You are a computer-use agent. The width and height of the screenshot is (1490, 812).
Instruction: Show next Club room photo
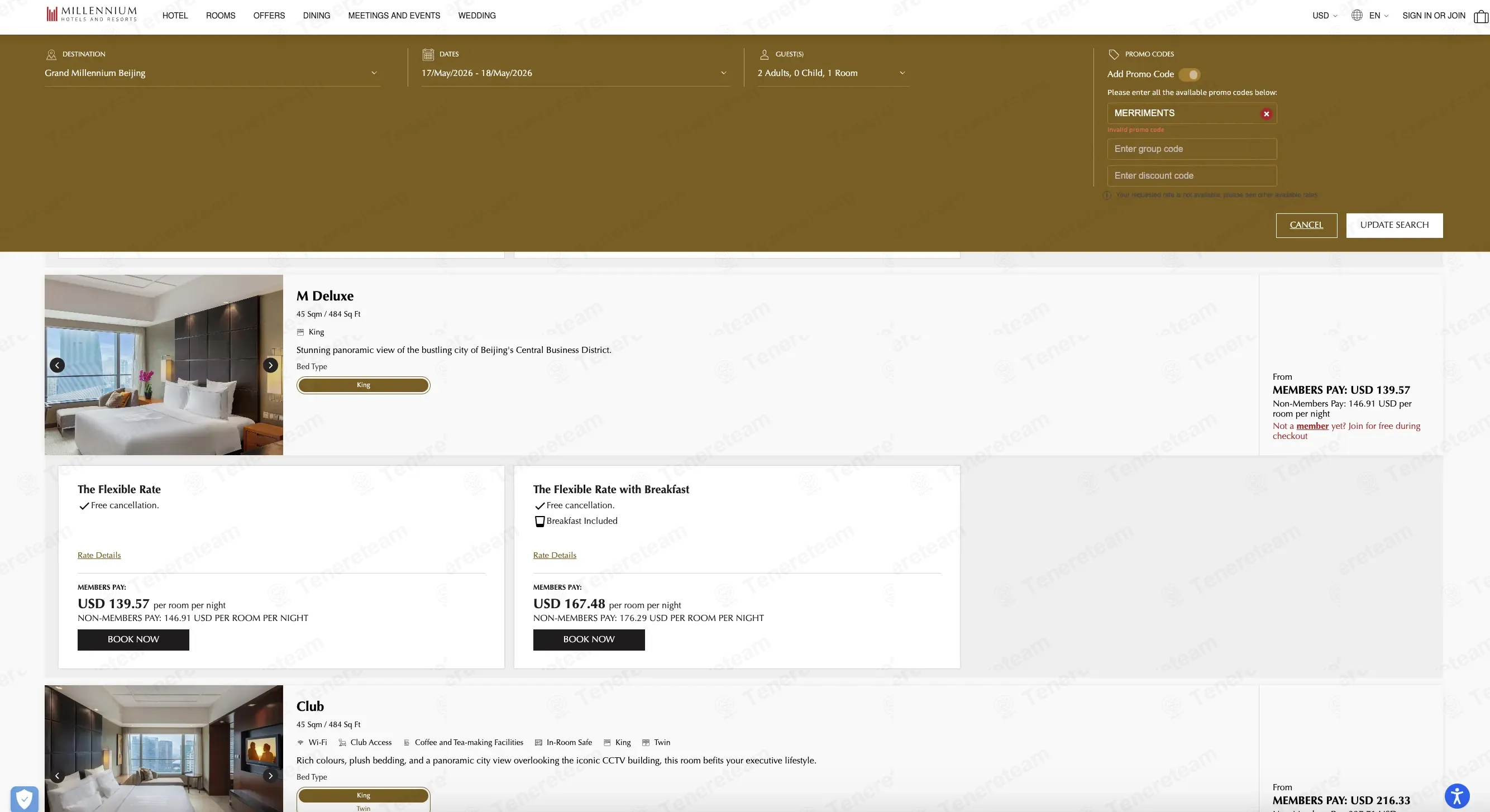pyautogui.click(x=270, y=776)
